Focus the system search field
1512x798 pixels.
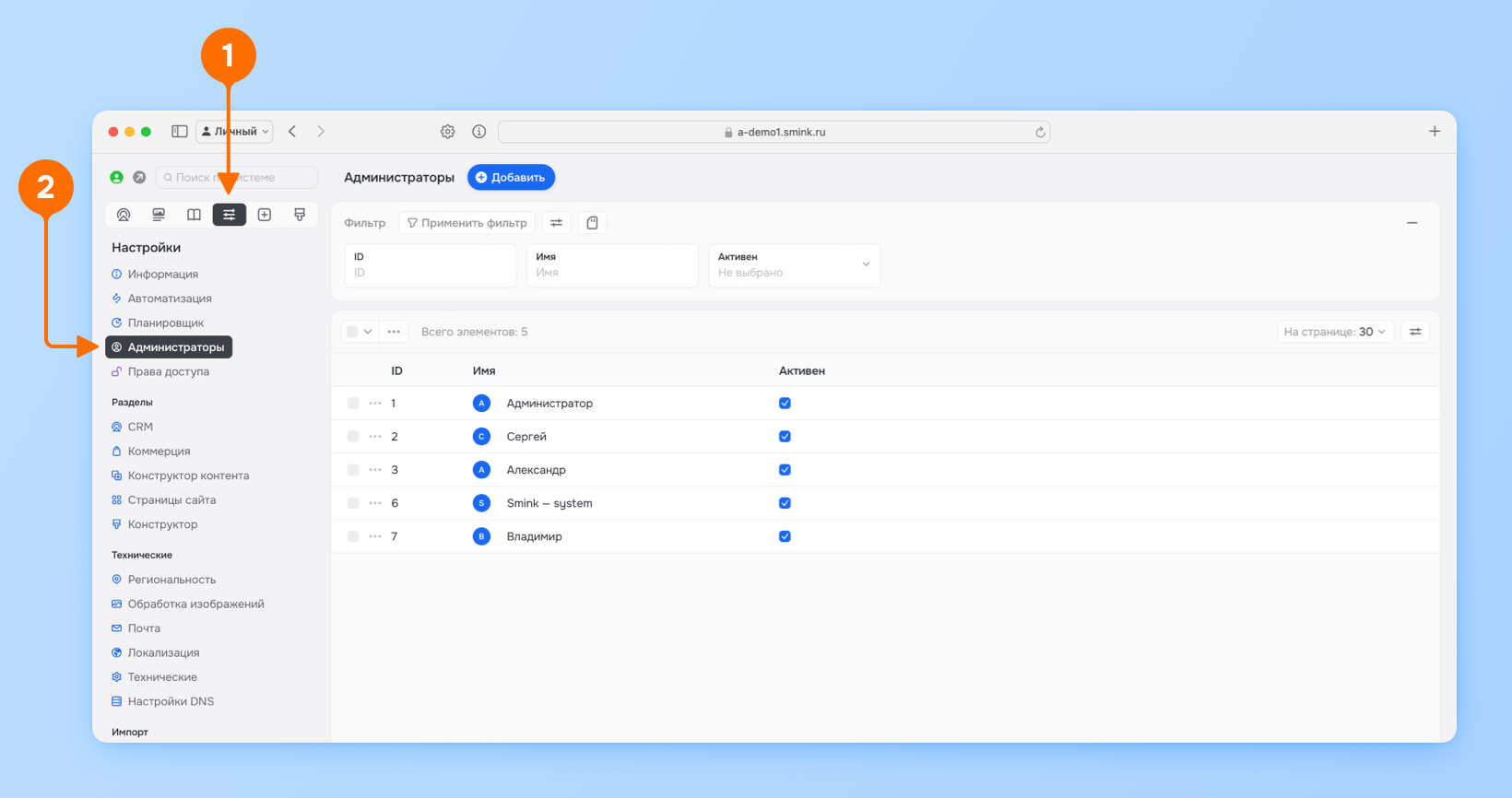click(237, 177)
